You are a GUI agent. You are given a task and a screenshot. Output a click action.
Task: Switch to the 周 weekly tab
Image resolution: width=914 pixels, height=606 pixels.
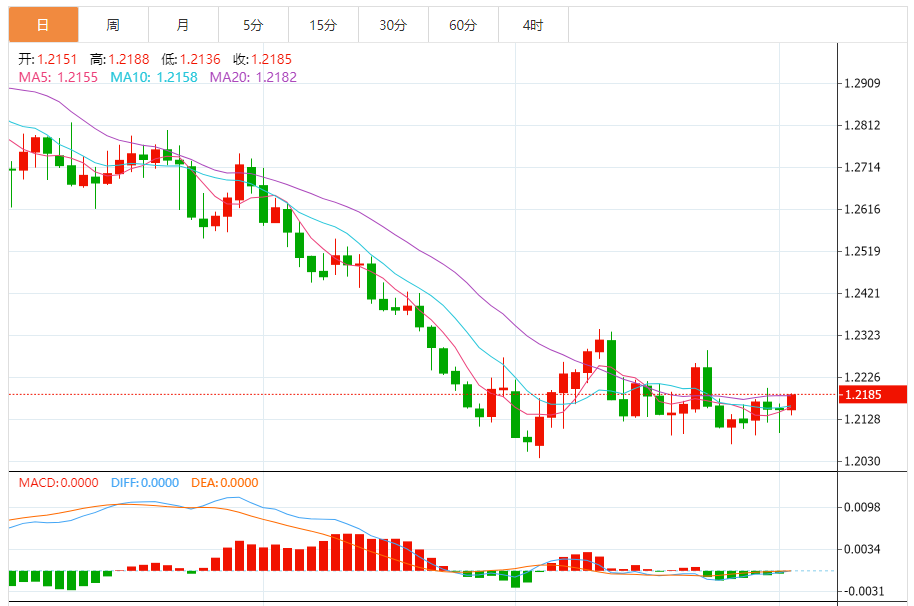tap(113, 25)
